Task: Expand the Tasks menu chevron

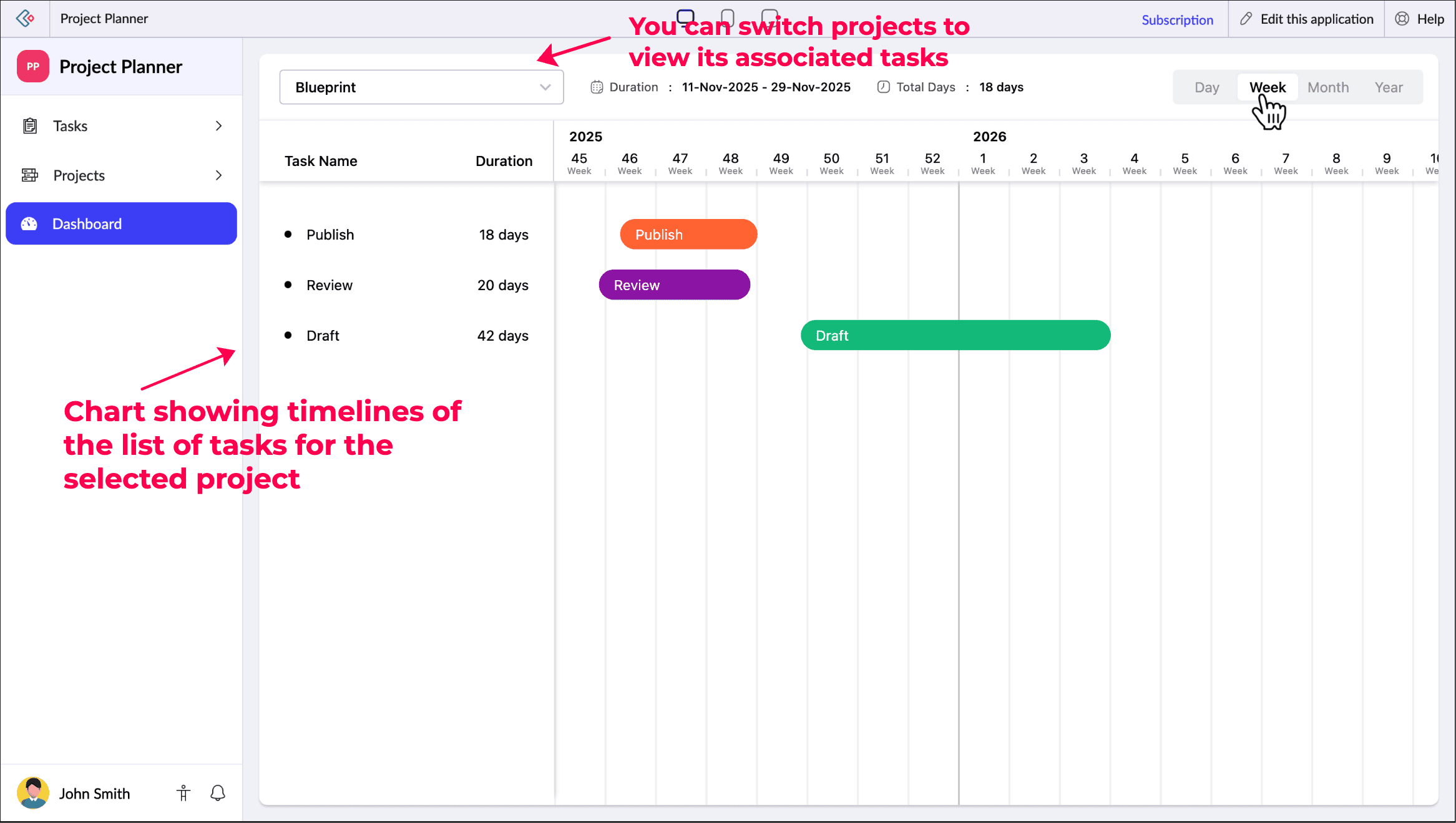Action: pos(218,126)
